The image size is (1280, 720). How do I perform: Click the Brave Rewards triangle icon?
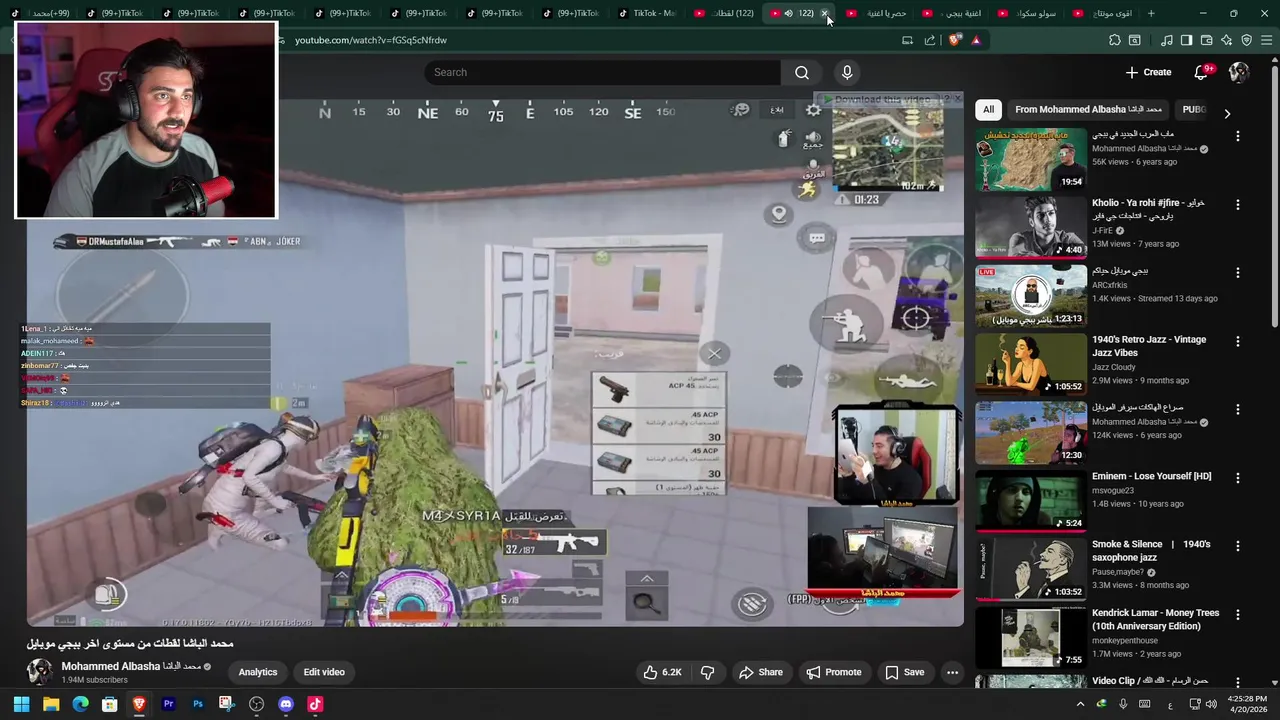point(976,40)
